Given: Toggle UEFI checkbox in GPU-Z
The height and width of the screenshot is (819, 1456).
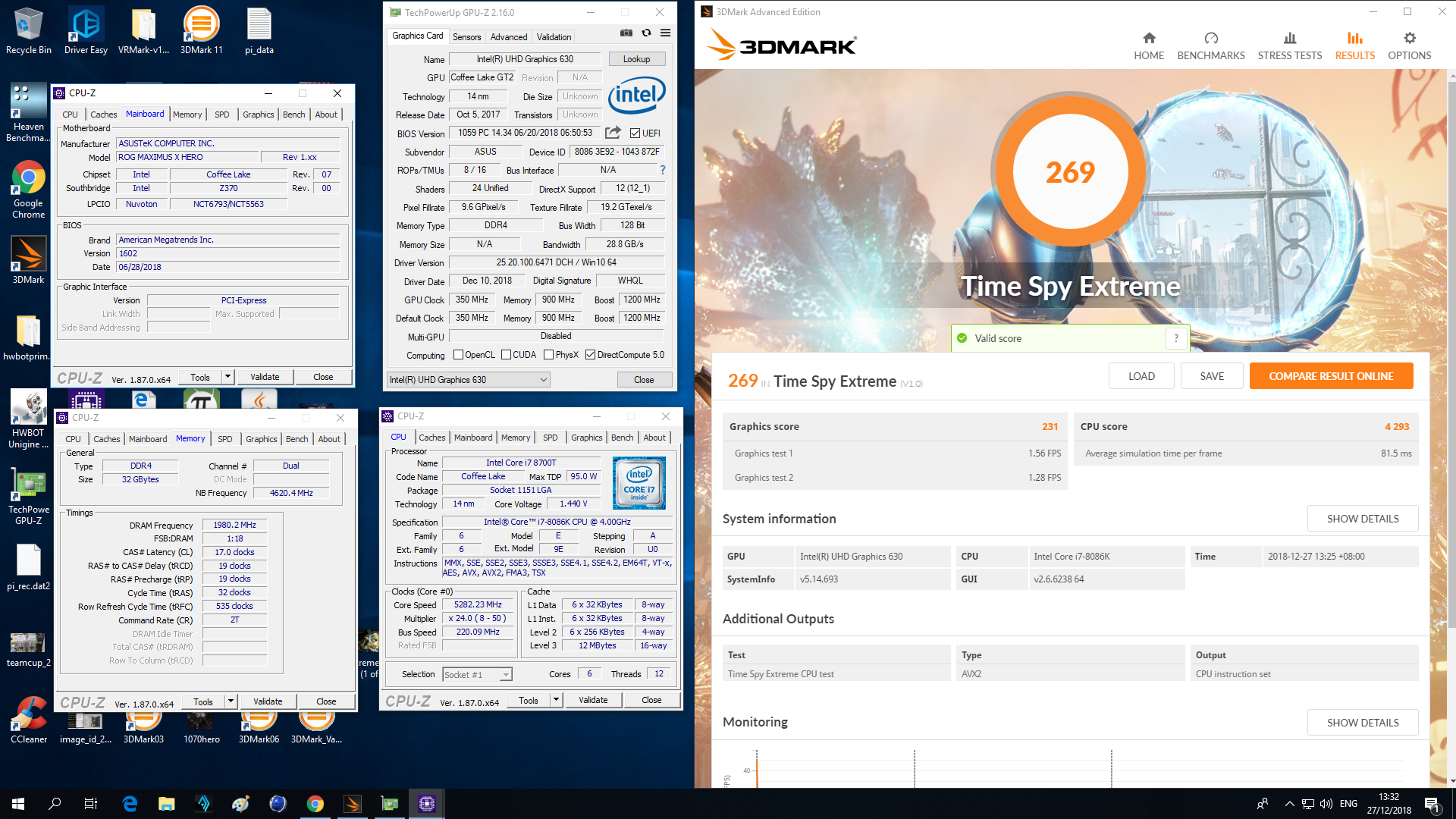Looking at the screenshot, I should point(635,133).
